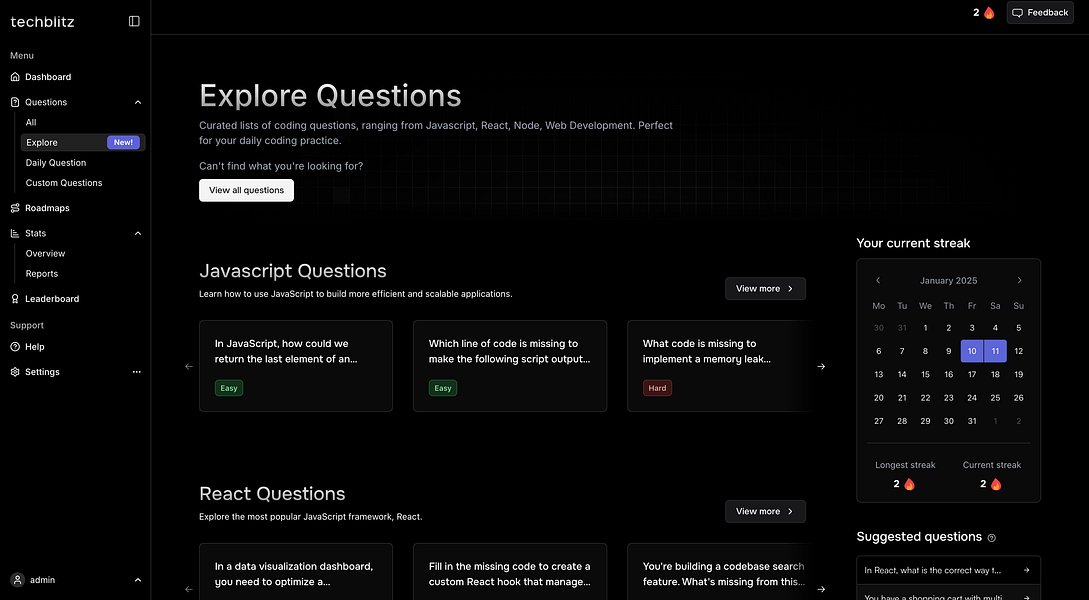The height and width of the screenshot is (600, 1089).
Task: Click the 'January 2025' month label
Action: [x=949, y=281]
